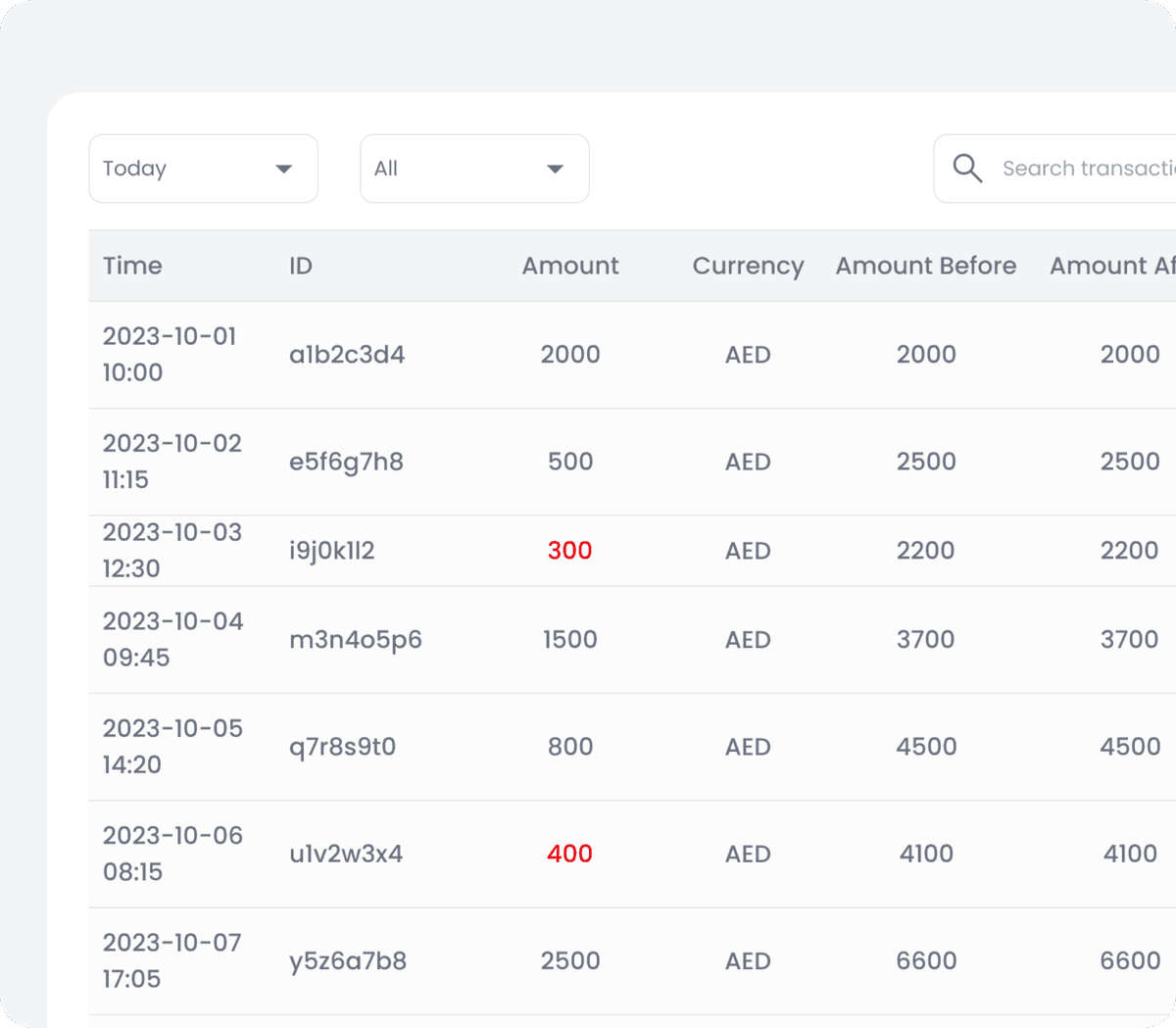Click the 2500 amount for y5z6a7b8
Image resolution: width=1176 pixels, height=1028 pixels.
coord(570,961)
